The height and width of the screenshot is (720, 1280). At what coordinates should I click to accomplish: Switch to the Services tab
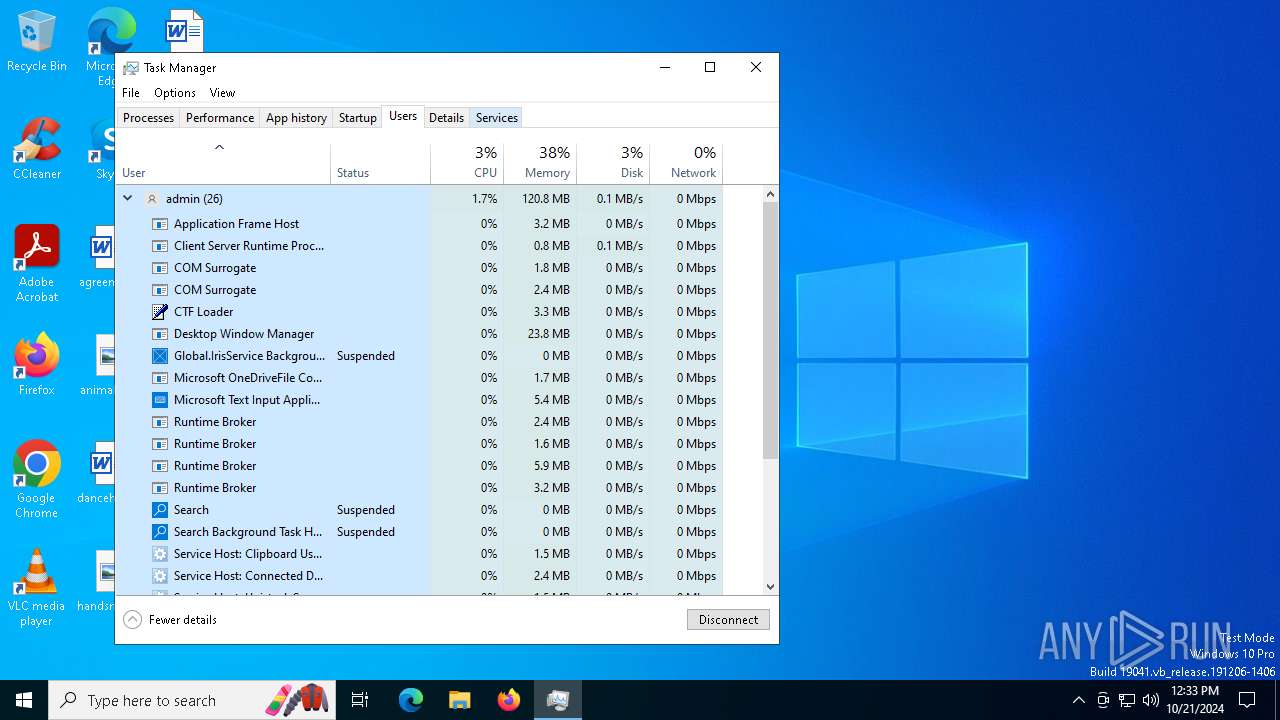tap(497, 118)
